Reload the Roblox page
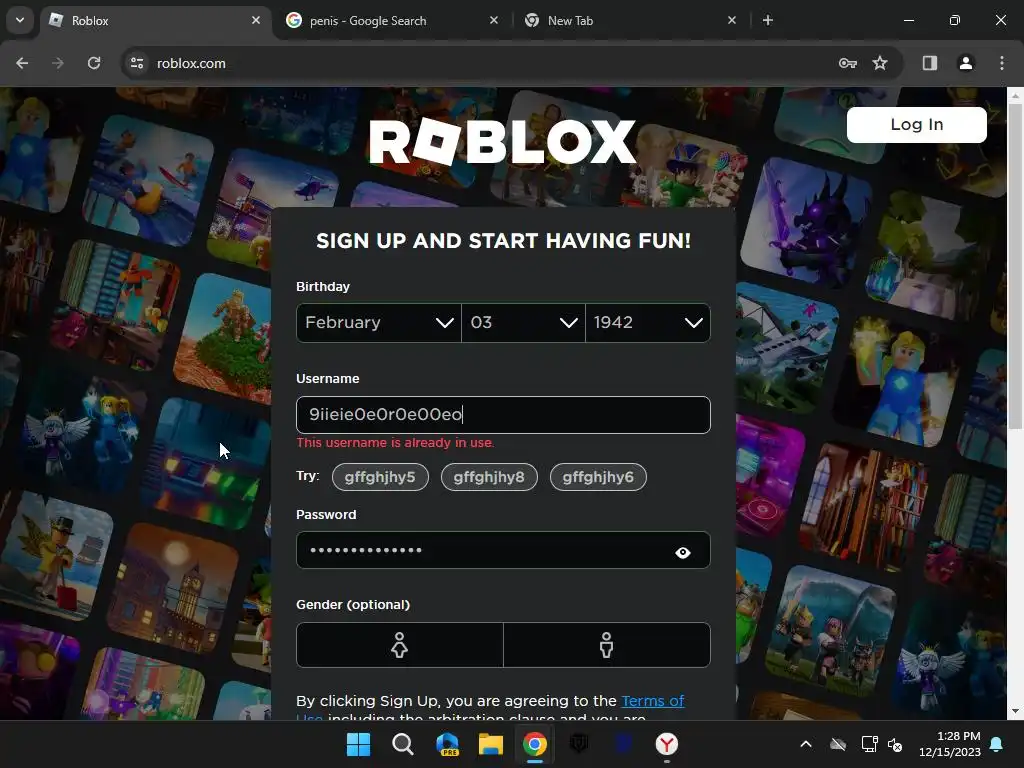The image size is (1024, 768). 94,63
